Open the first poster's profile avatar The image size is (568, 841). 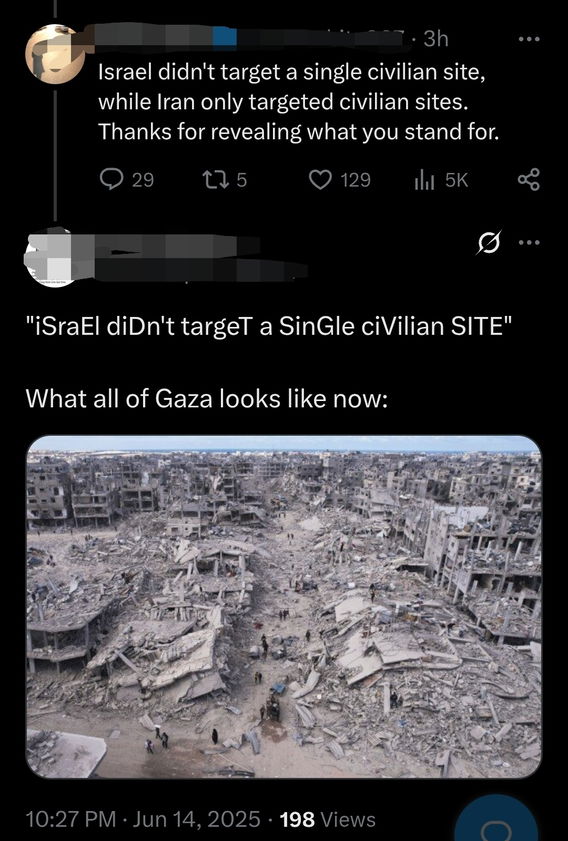coord(56,54)
